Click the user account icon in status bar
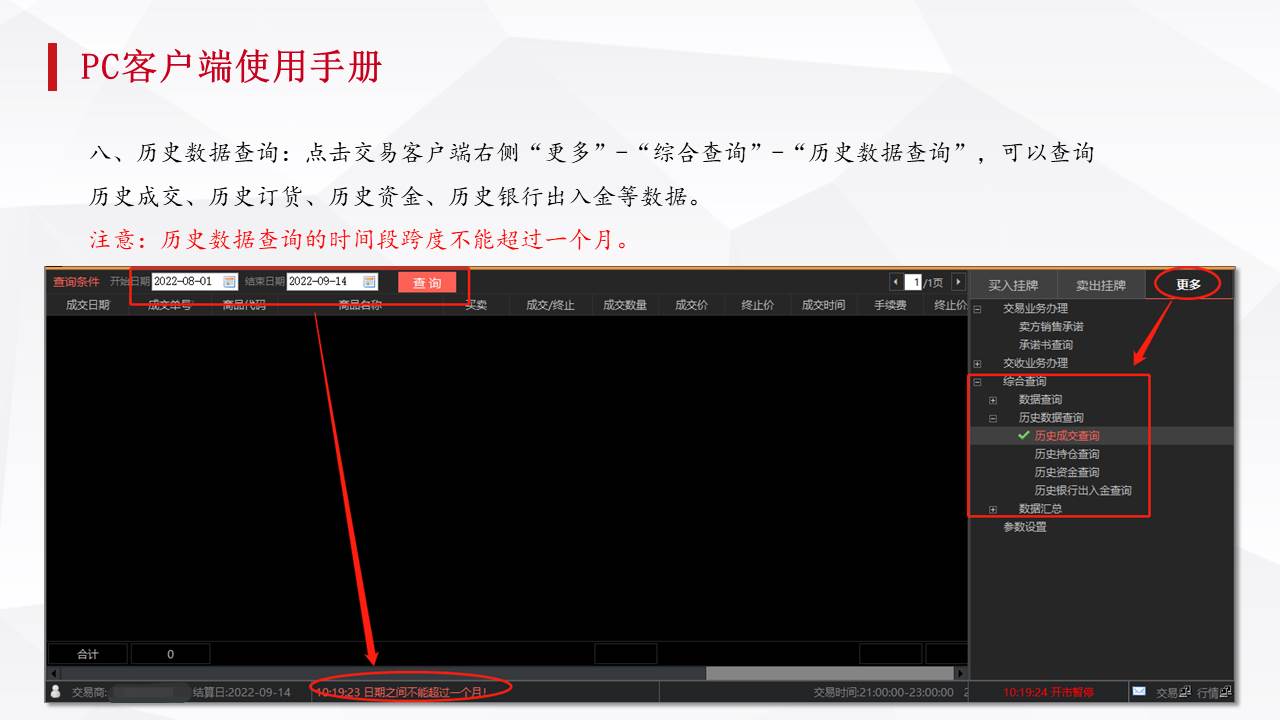Screen dimensions: 1280x720 tap(55, 691)
